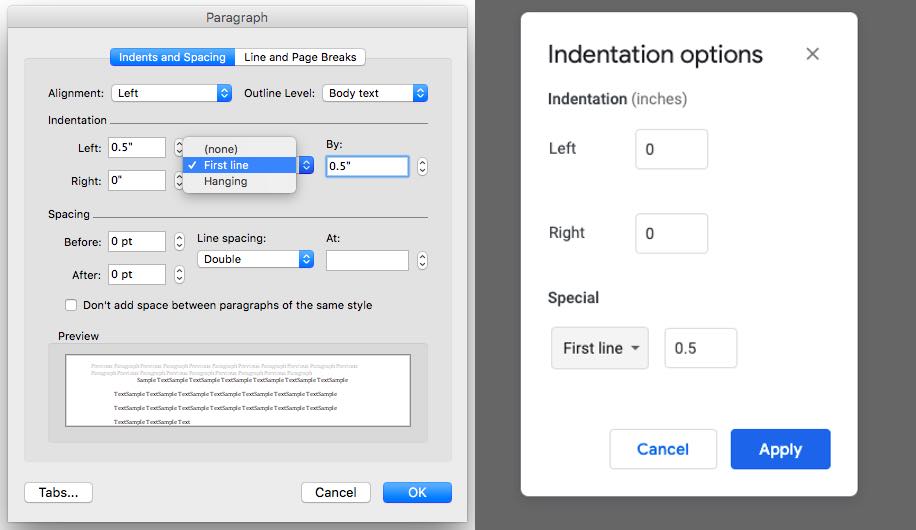Click the Before spacing field
This screenshot has width=916, height=530.
click(x=137, y=241)
